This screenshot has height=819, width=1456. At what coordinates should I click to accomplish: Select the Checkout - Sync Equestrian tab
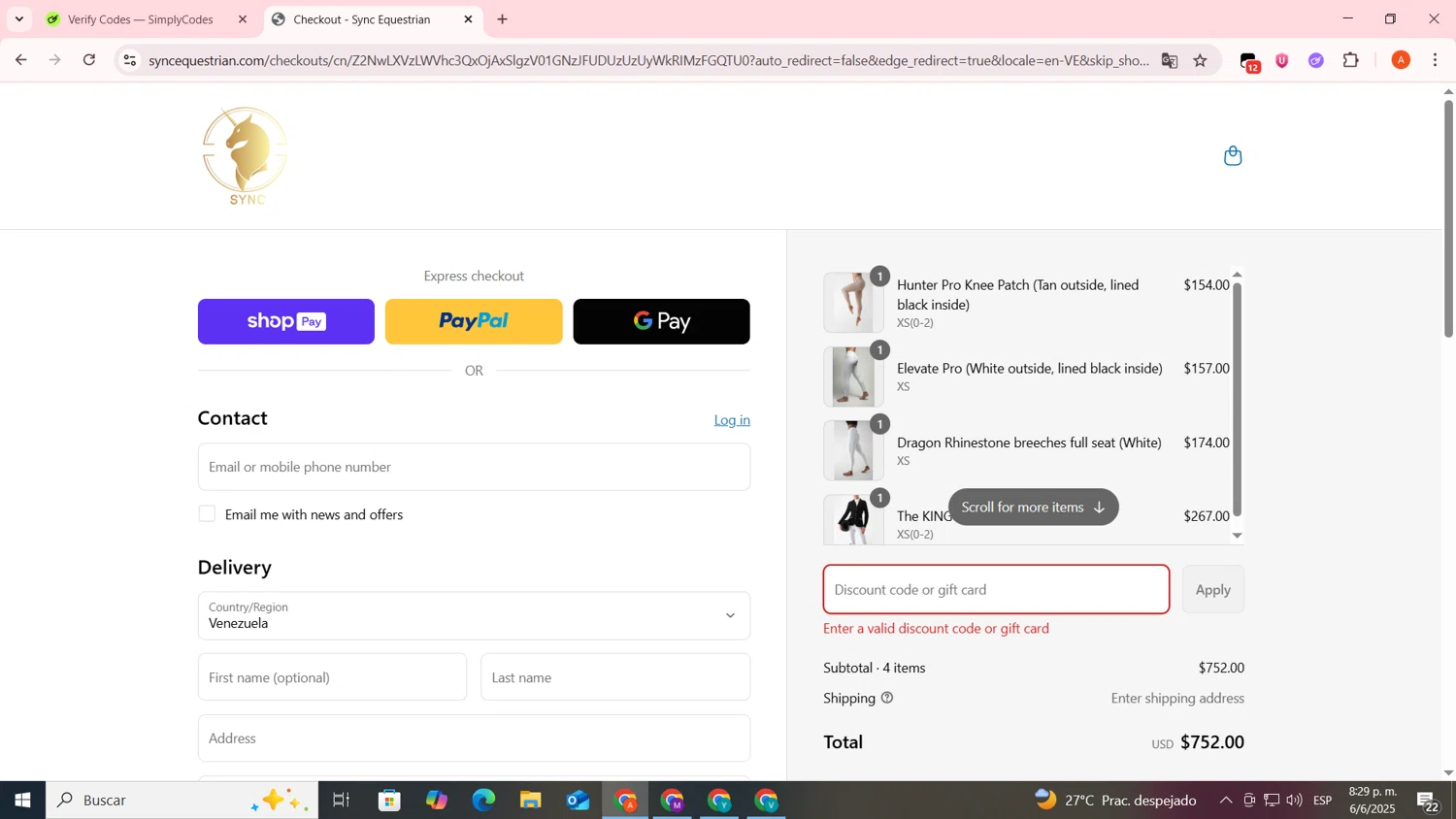tap(372, 19)
